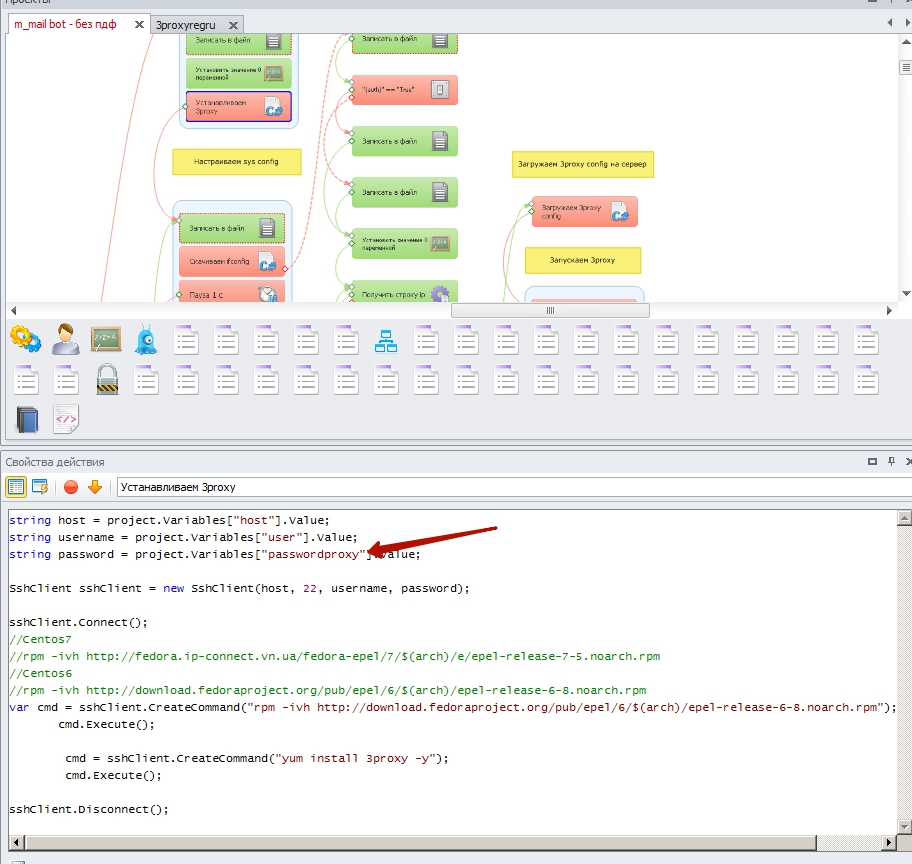Image resolution: width=912 pixels, height=864 pixels.
Task: Maximize the Свойства действия panel
Action: click(x=872, y=461)
